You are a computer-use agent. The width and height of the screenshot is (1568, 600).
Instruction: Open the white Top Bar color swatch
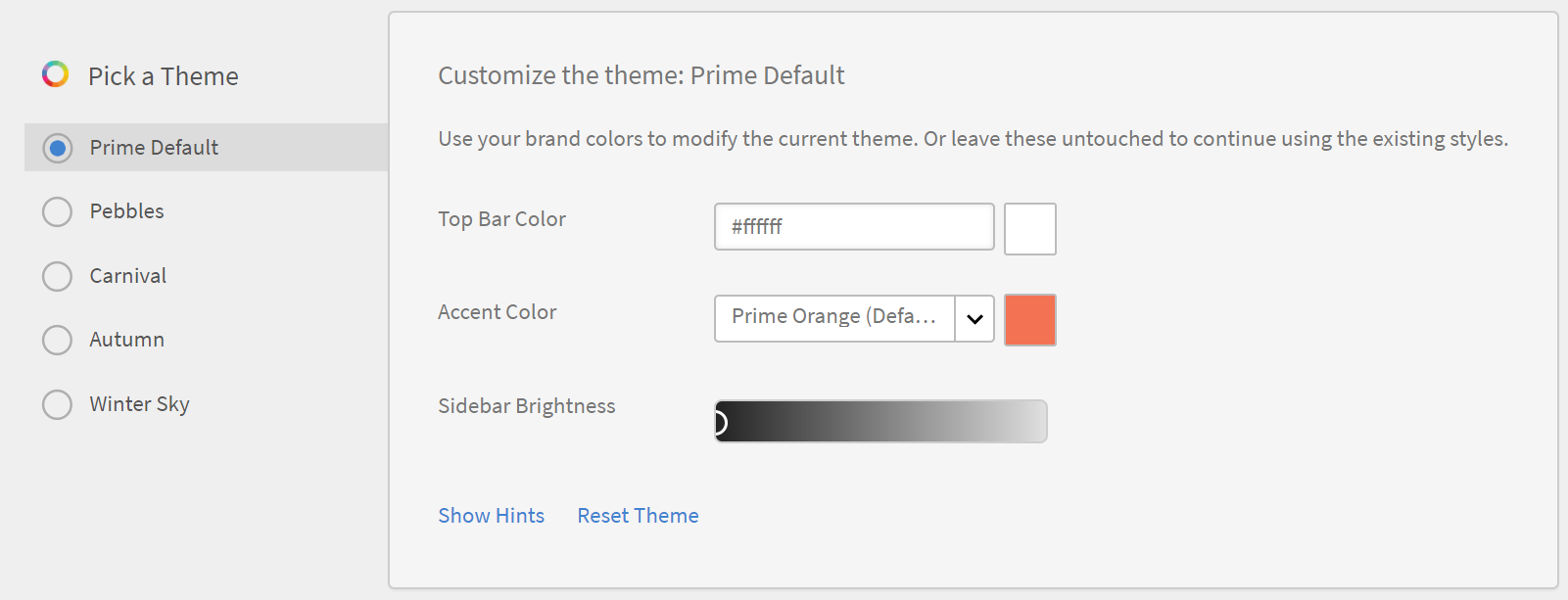click(x=1030, y=229)
